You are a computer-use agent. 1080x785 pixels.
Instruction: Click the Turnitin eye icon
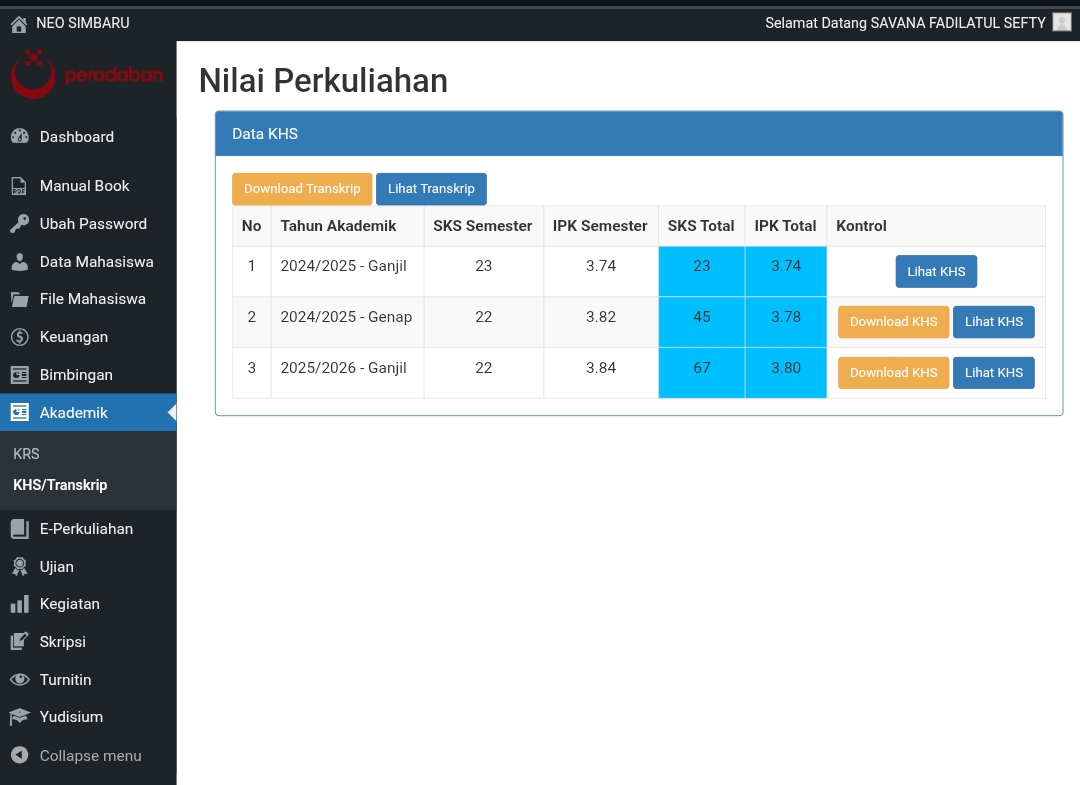[x=20, y=680]
